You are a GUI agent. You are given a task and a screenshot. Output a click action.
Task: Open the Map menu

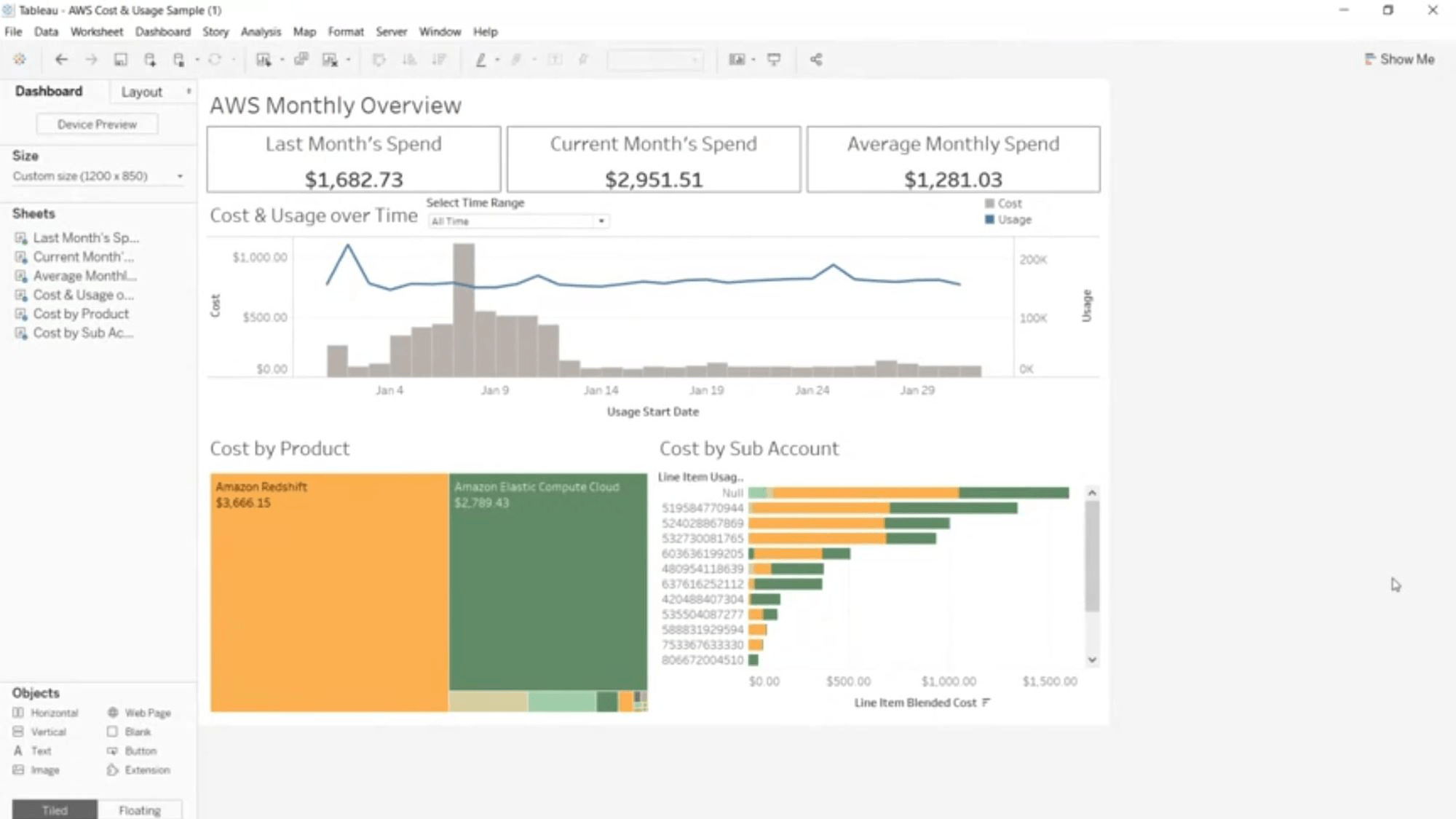pos(304,32)
